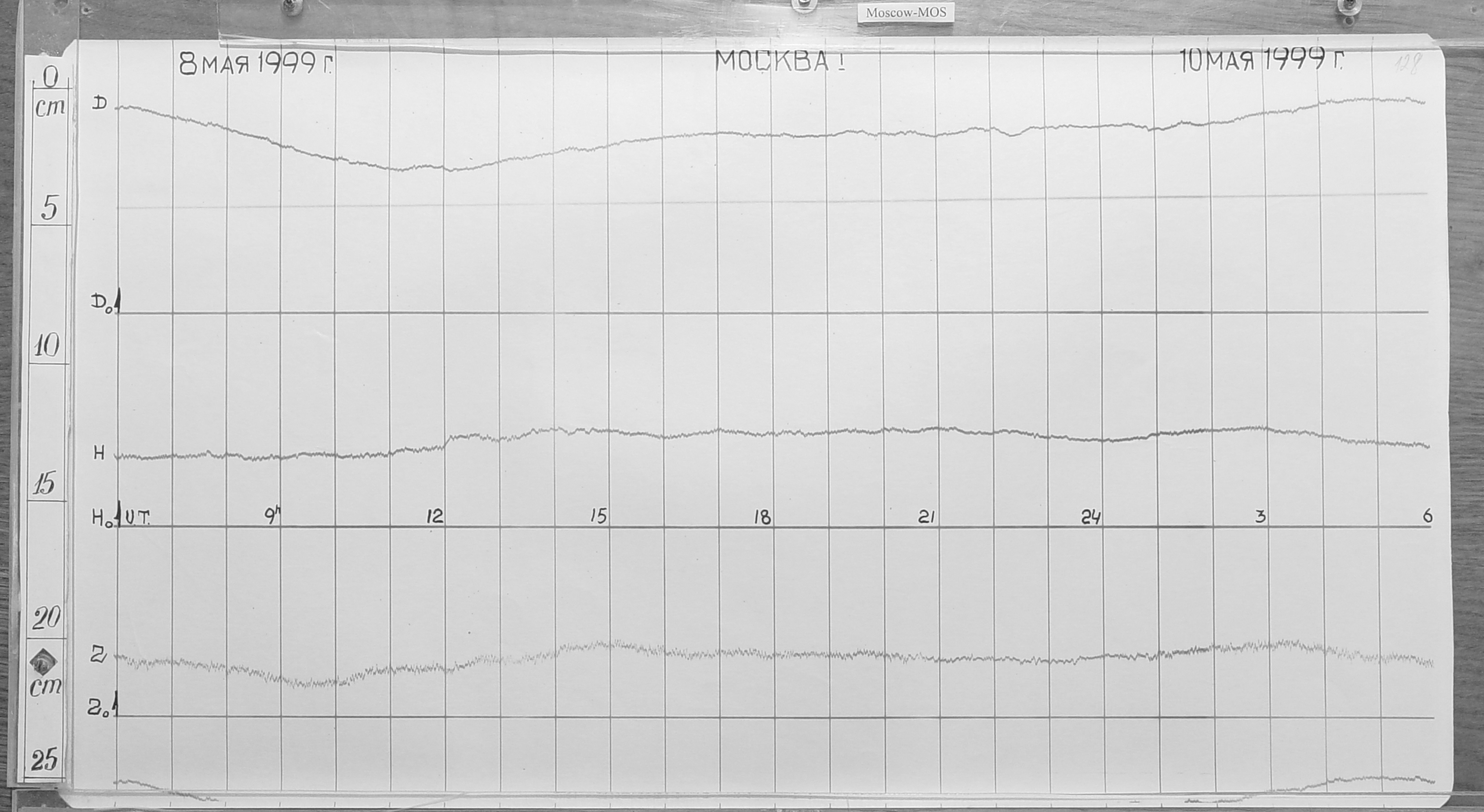Click the 18 hour time marker
This screenshot has width=1484, height=812.
762,518
